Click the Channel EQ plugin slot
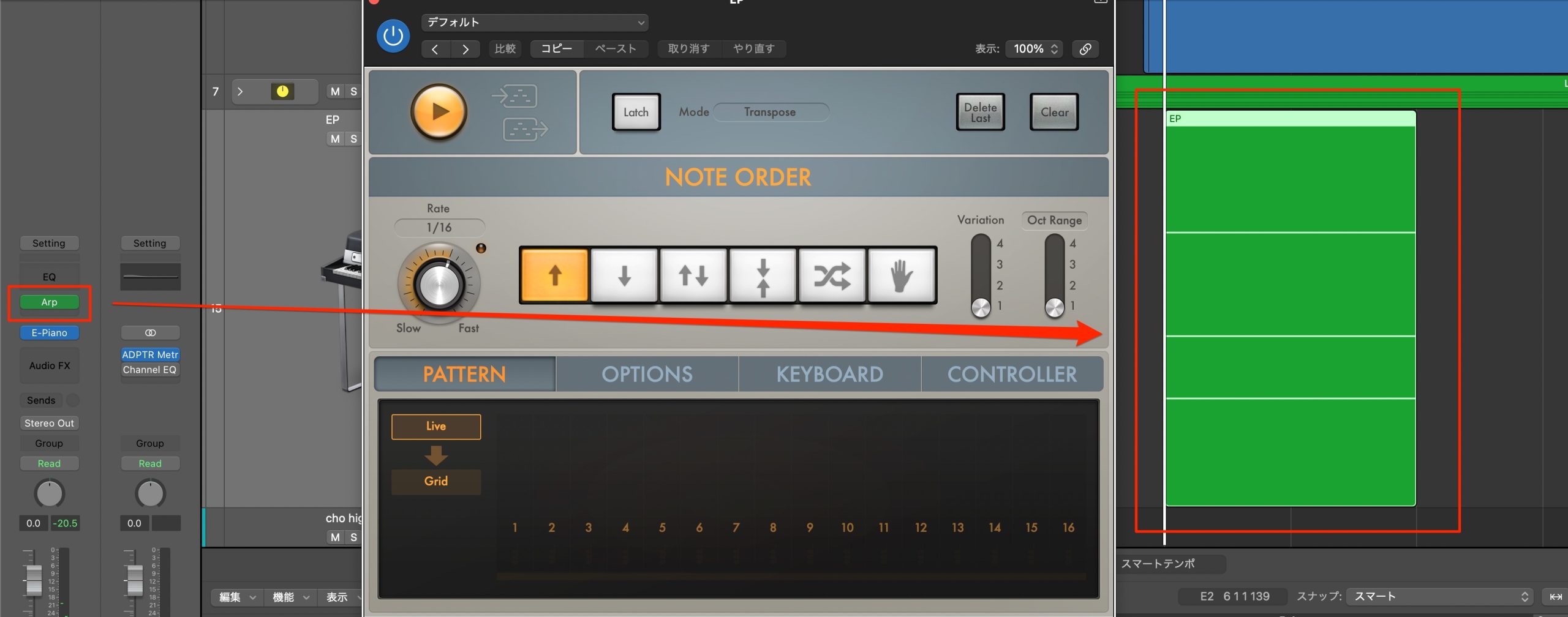Screen dimensions: 1568x617 coord(150,370)
